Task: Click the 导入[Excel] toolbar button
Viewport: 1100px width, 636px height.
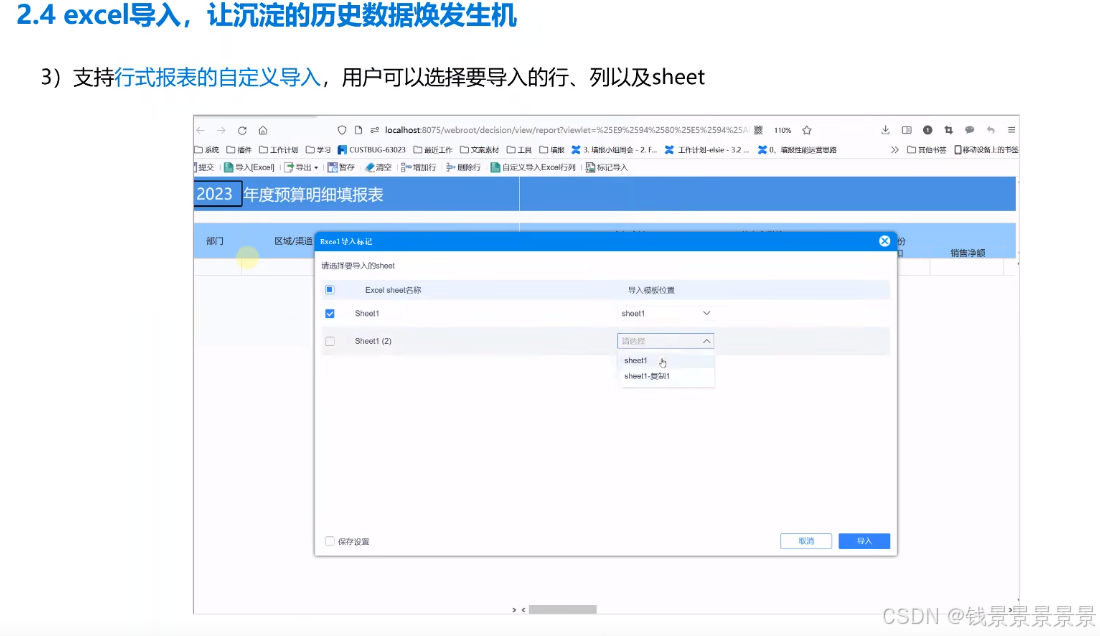Action: click(249, 168)
